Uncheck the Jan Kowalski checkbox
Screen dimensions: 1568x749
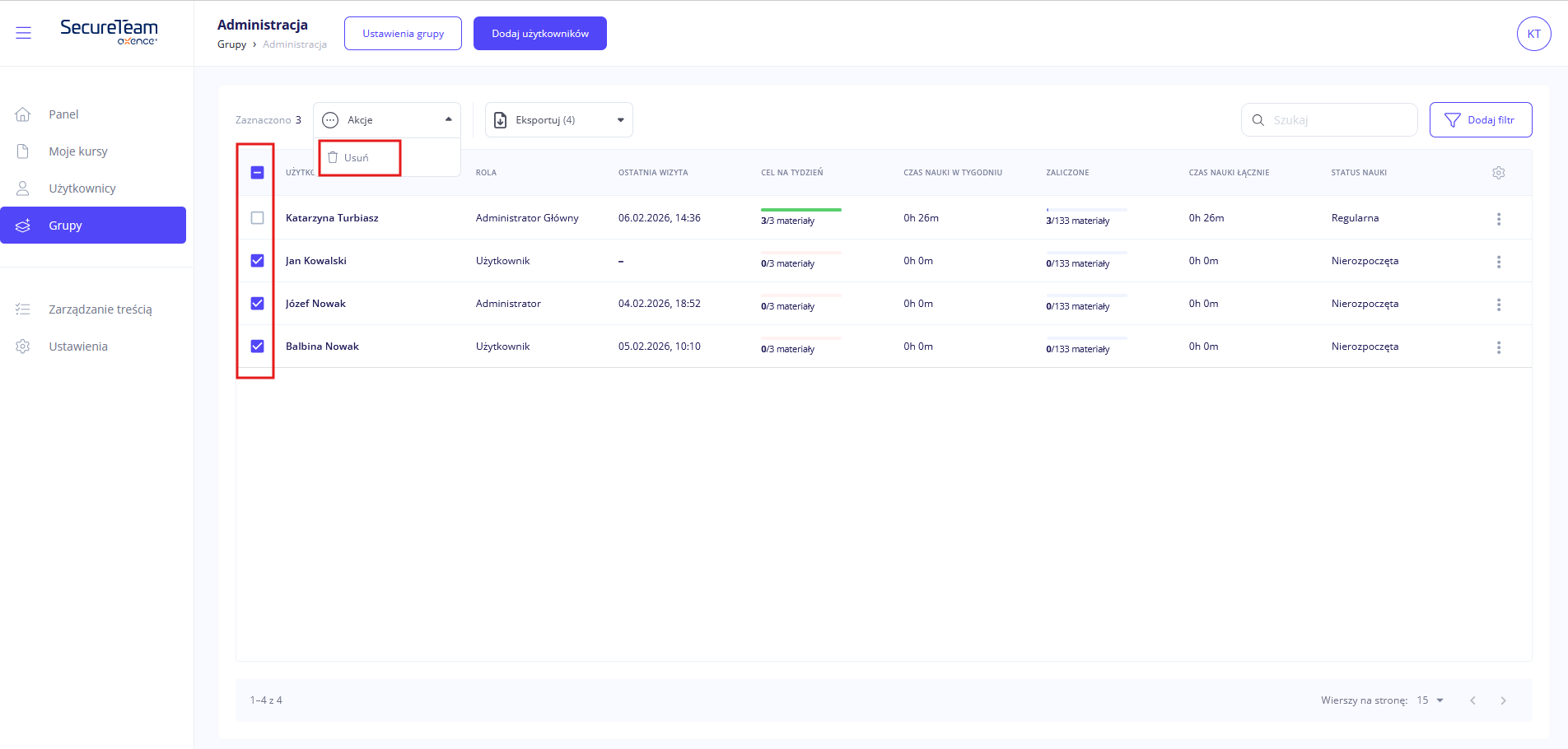click(257, 261)
